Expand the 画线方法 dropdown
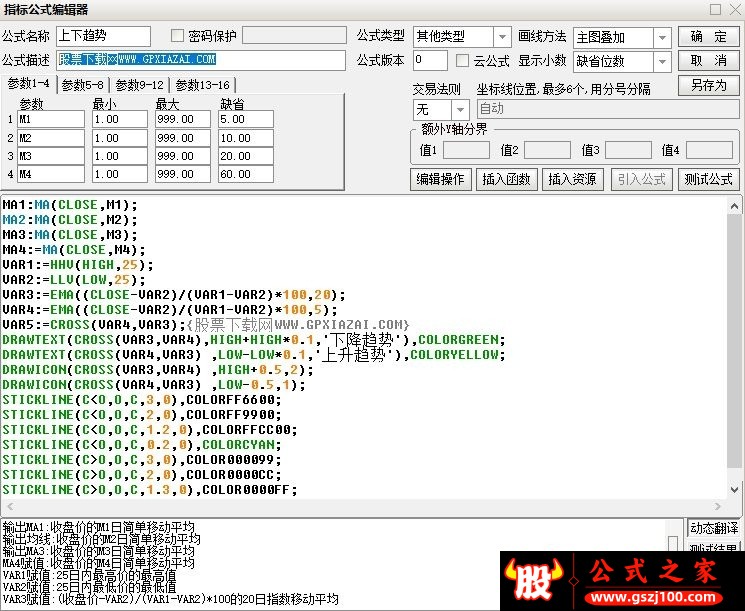This screenshot has height=611, width=745. (x=662, y=38)
